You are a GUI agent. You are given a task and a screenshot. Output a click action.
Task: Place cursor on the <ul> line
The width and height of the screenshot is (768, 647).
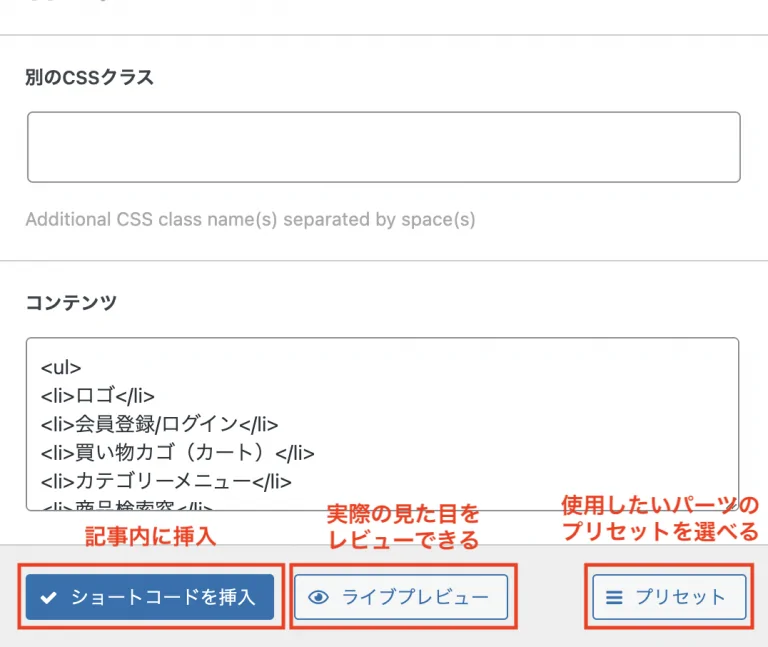tap(61, 367)
